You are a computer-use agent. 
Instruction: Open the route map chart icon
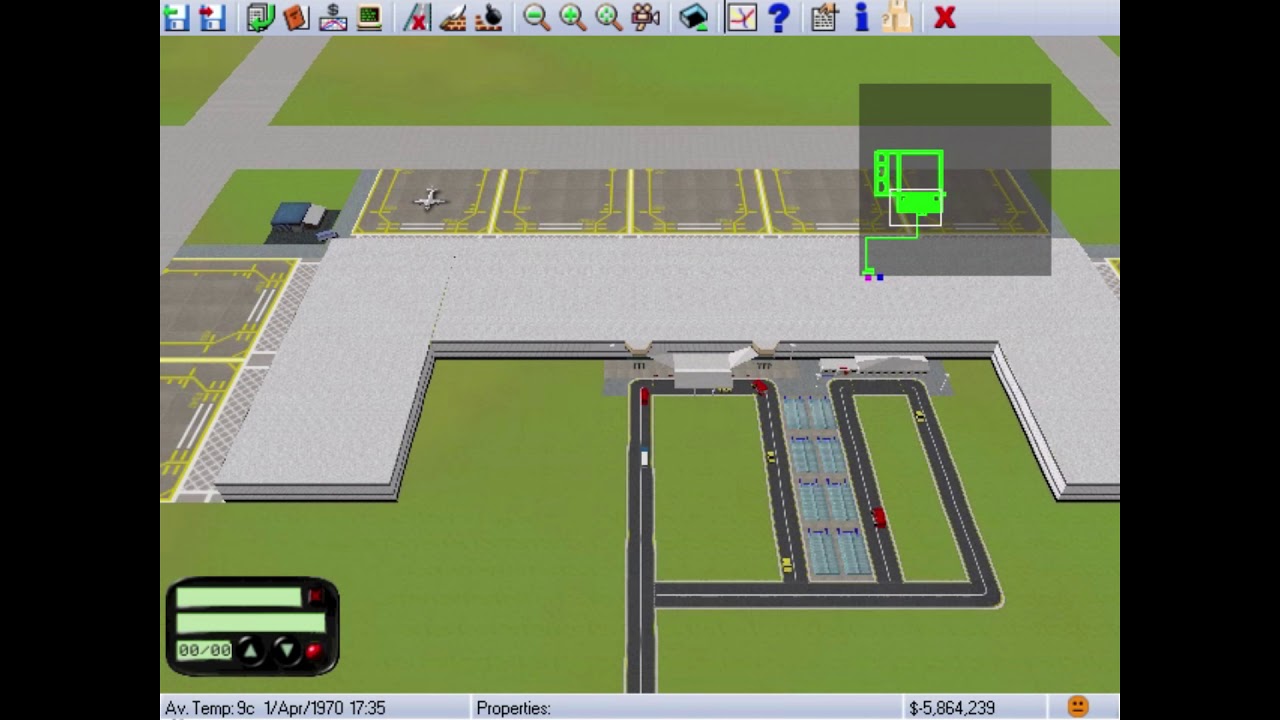coord(742,17)
